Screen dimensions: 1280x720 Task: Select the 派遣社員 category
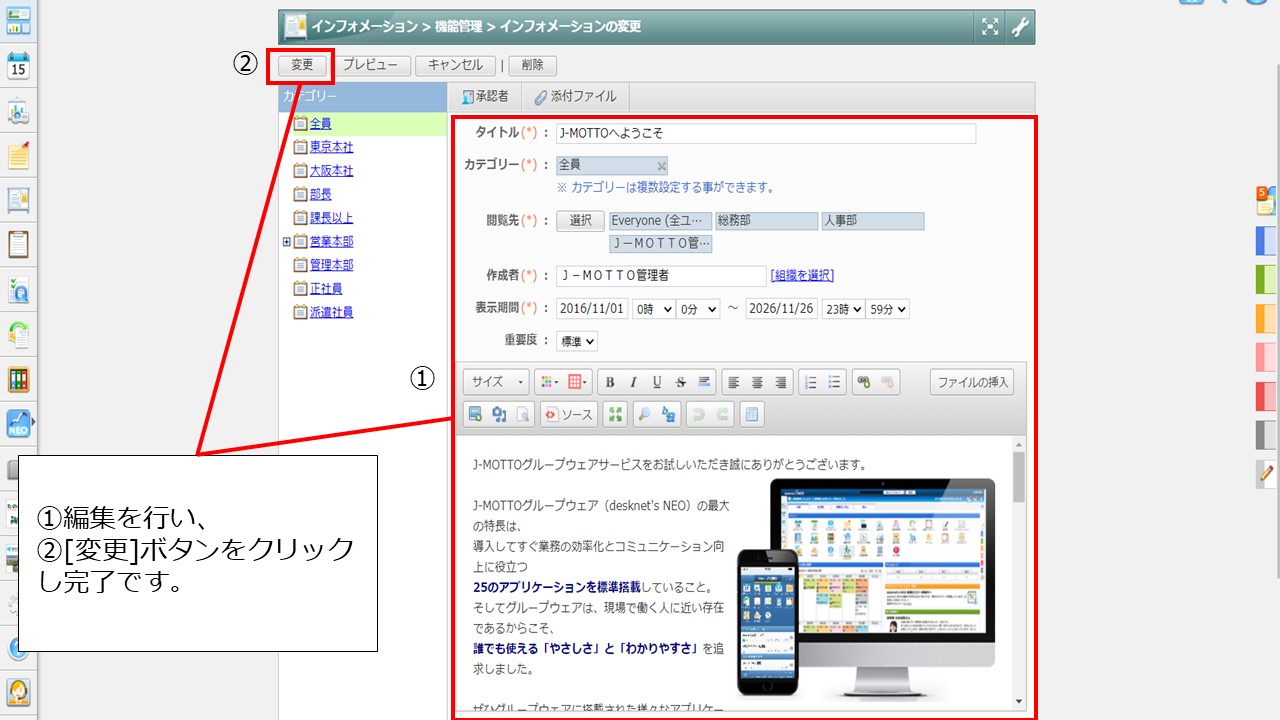331,312
